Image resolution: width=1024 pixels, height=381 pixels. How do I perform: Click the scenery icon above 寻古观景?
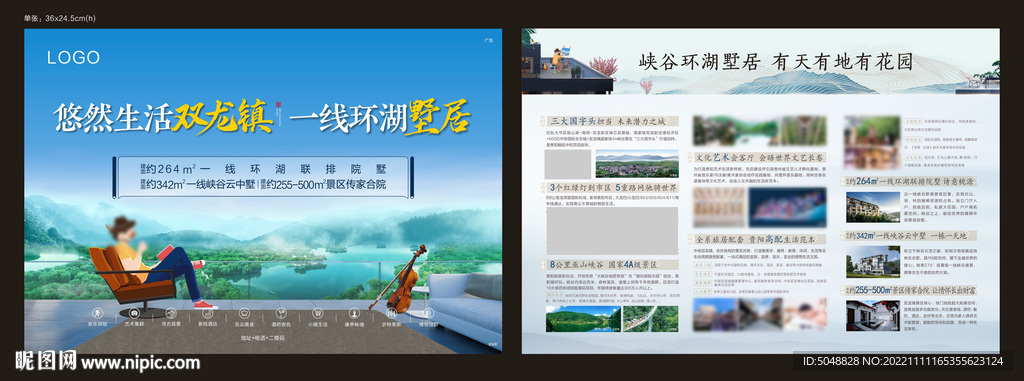click(x=170, y=313)
